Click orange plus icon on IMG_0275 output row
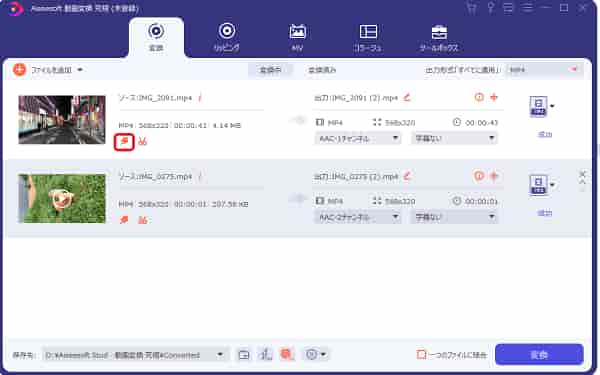Image resolution: width=600 pixels, height=375 pixels. (494, 176)
